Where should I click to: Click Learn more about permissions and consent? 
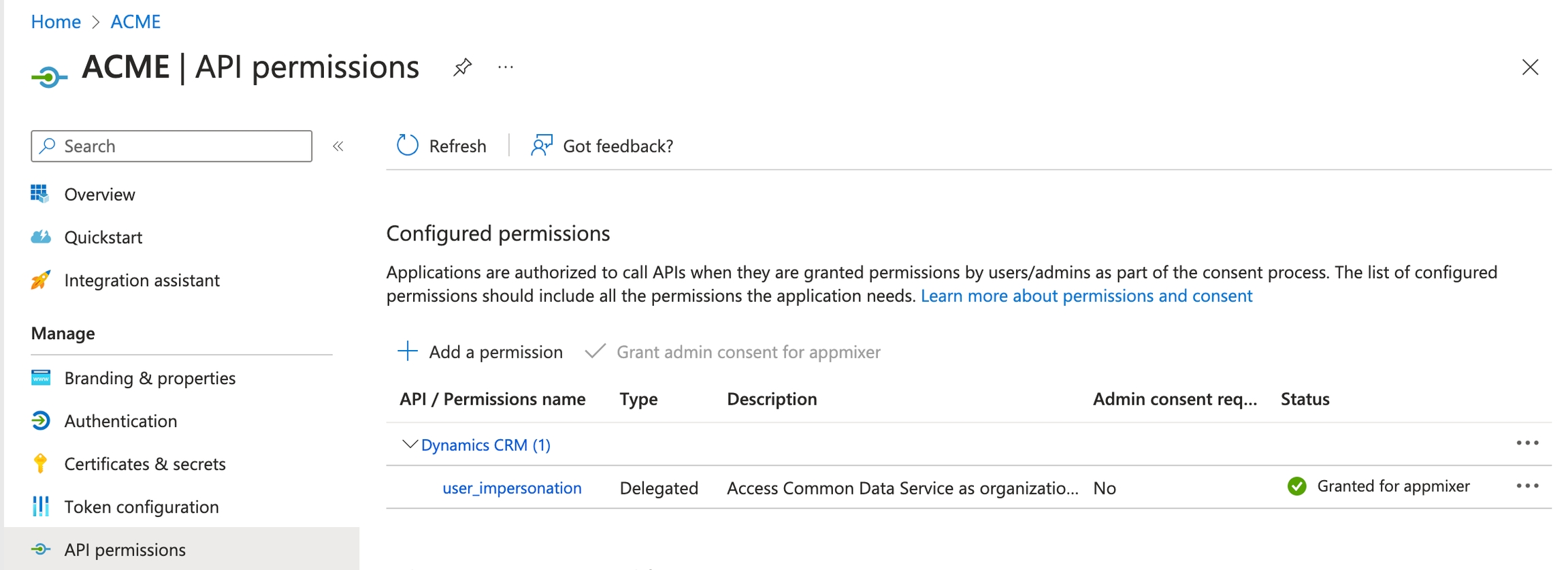(x=1086, y=296)
